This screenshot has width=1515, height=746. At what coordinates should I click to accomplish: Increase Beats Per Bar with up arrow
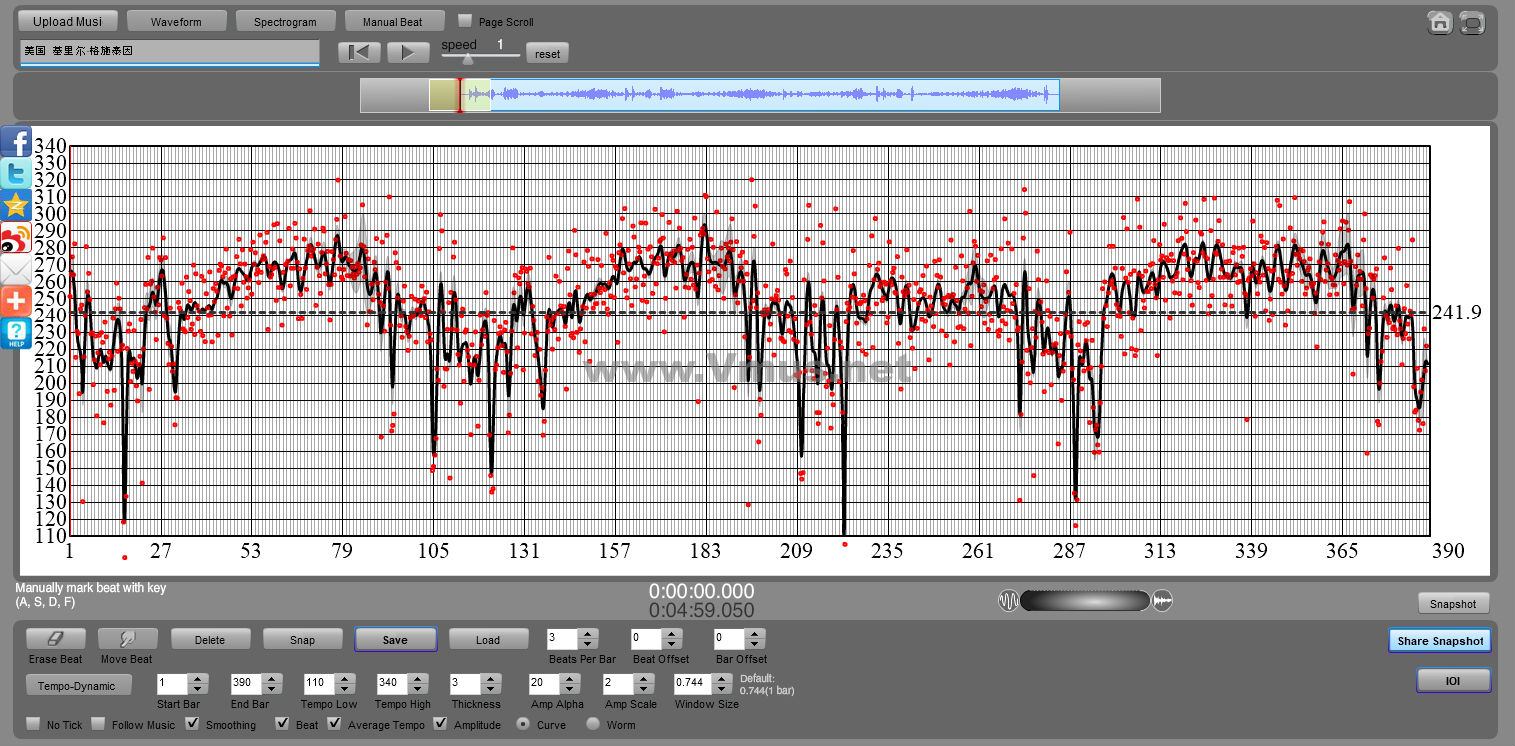(588, 634)
